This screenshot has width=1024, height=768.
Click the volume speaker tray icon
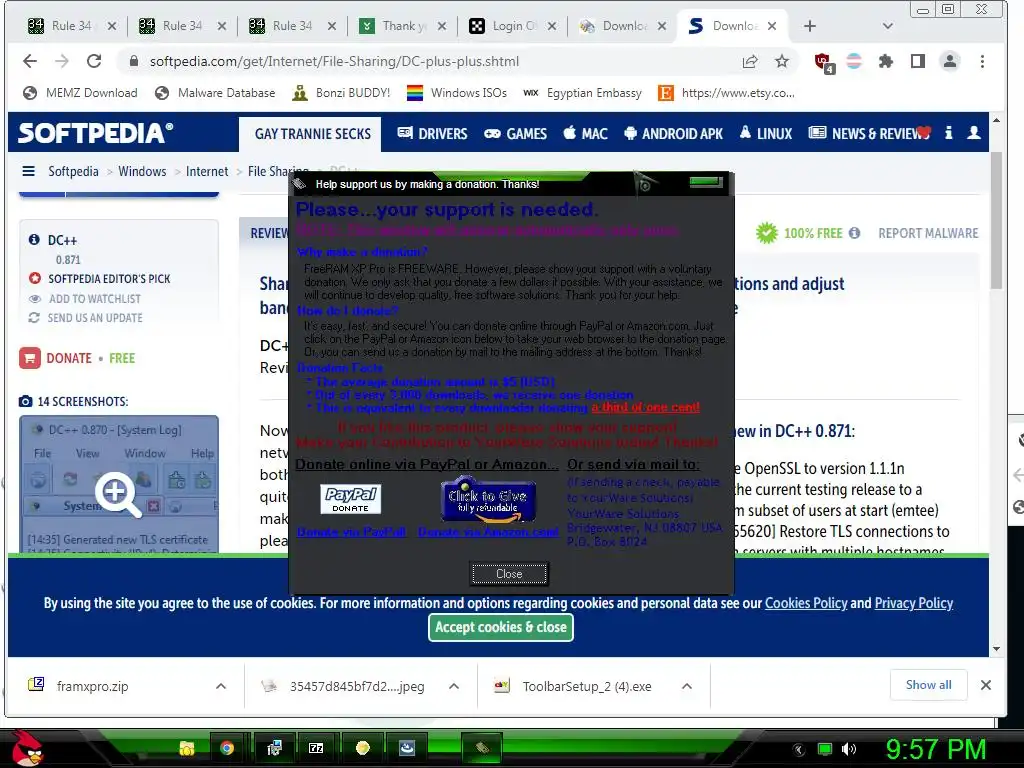coord(848,749)
